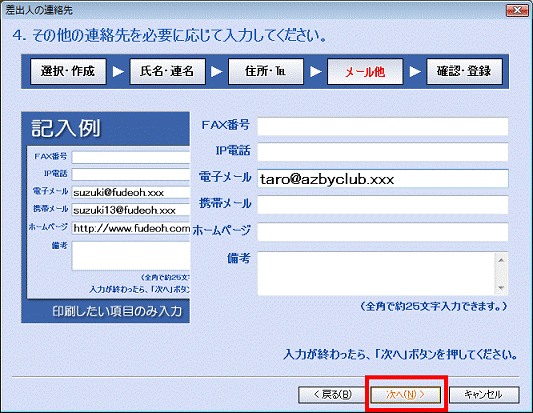The height and width of the screenshot is (413, 533).
Task: Click the example mobile mail suzuki13@fudeoh.xxx
Action: tap(124, 210)
